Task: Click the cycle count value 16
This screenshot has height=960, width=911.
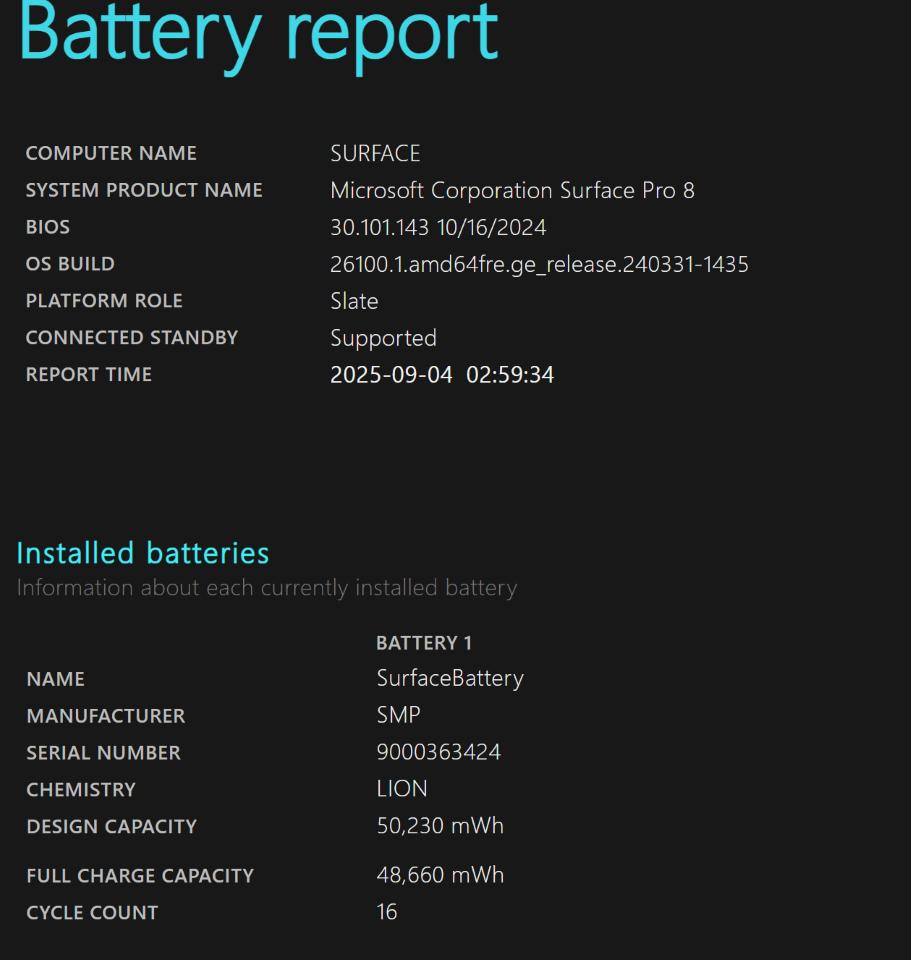Action: (x=387, y=912)
